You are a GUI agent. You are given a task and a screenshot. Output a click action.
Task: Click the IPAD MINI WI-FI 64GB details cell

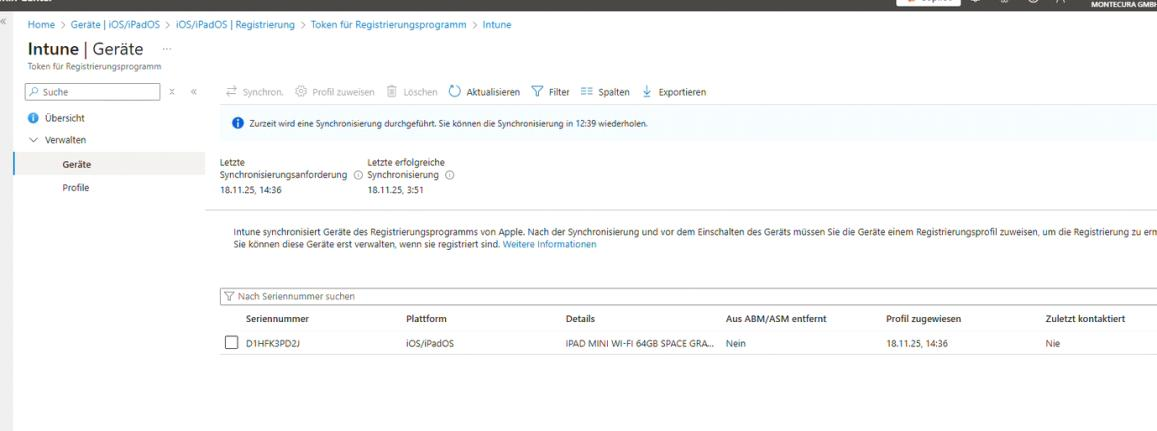640,343
